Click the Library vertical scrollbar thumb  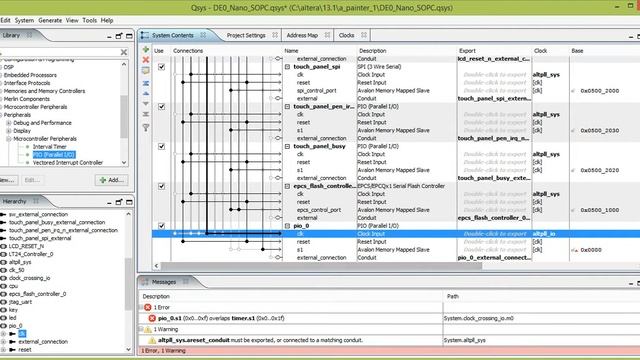[x=124, y=116]
